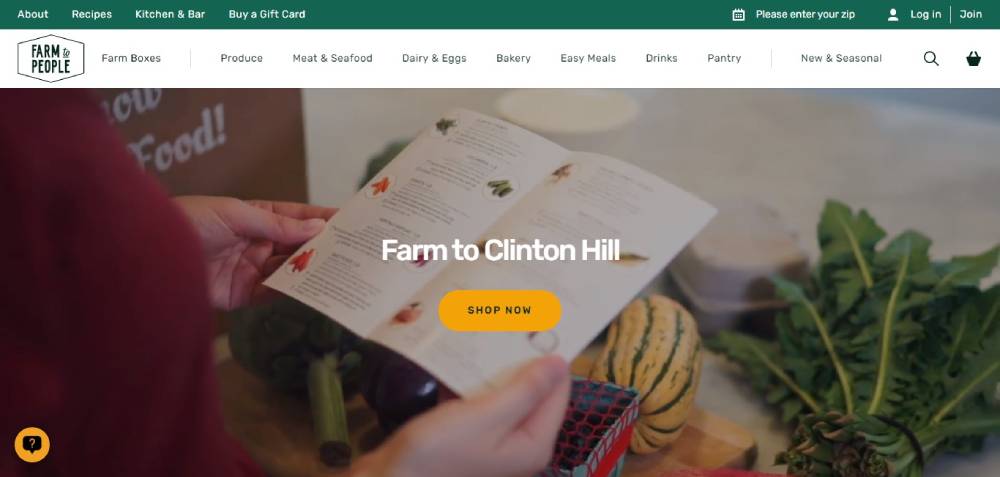1000x477 pixels.
Task: Open the Produce category
Action: [242, 58]
